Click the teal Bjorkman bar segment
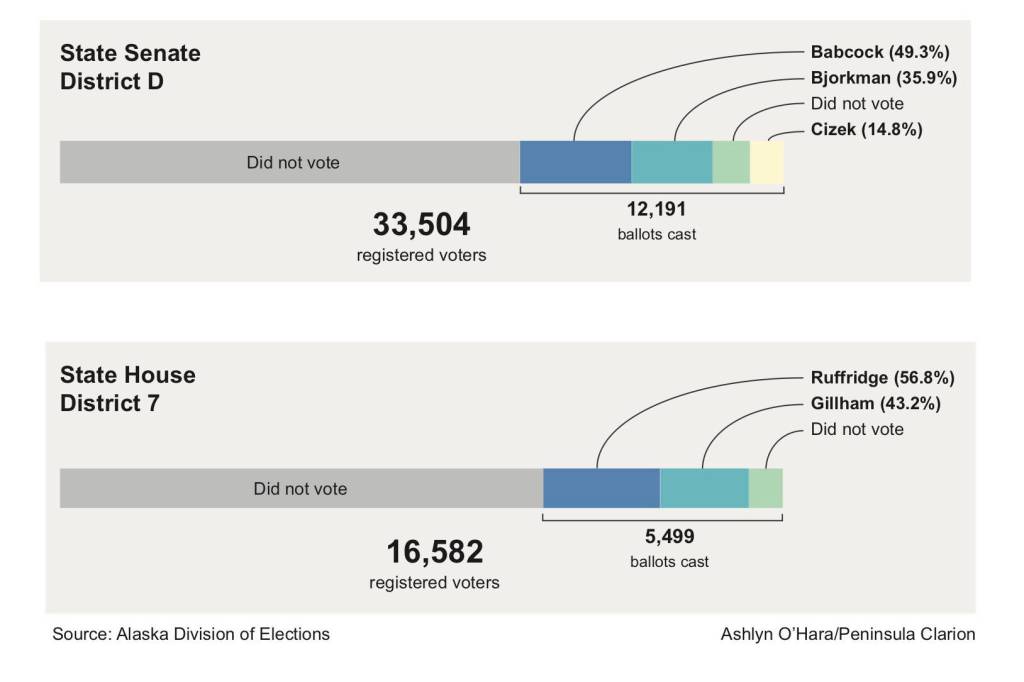The height and width of the screenshot is (682, 1024). click(x=671, y=162)
